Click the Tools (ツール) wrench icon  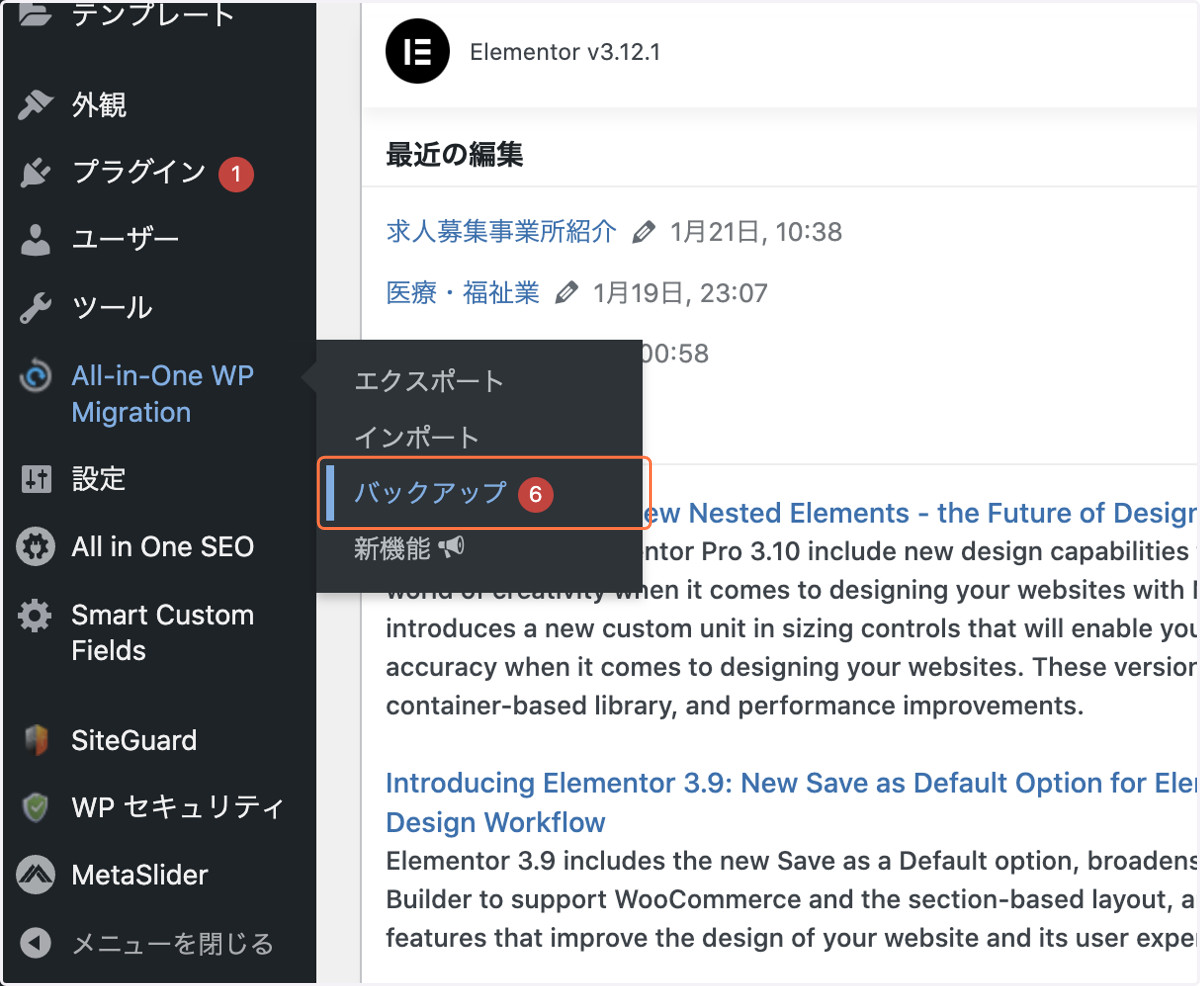35,308
